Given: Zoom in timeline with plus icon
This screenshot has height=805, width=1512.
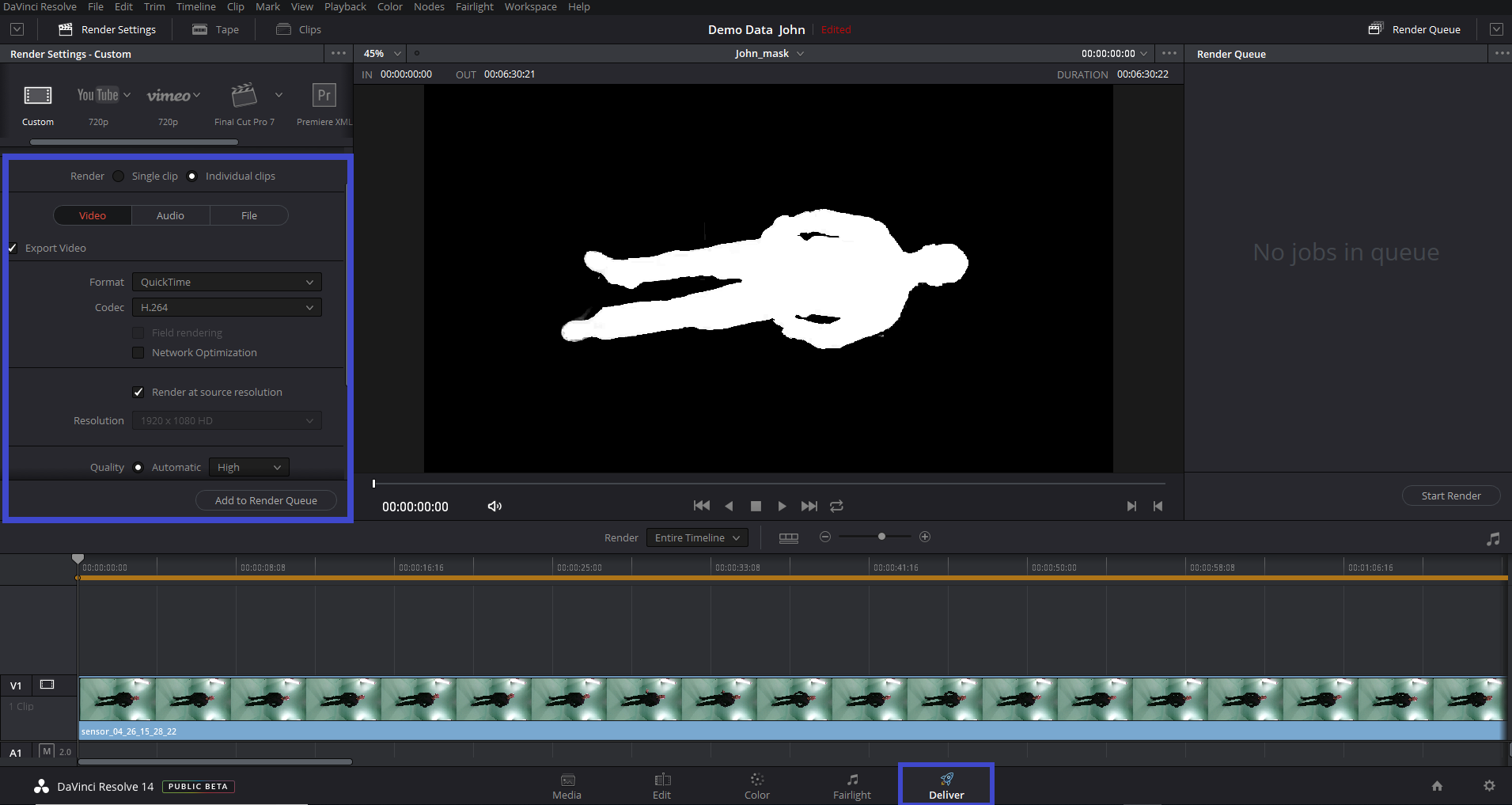Looking at the screenshot, I should [x=925, y=537].
